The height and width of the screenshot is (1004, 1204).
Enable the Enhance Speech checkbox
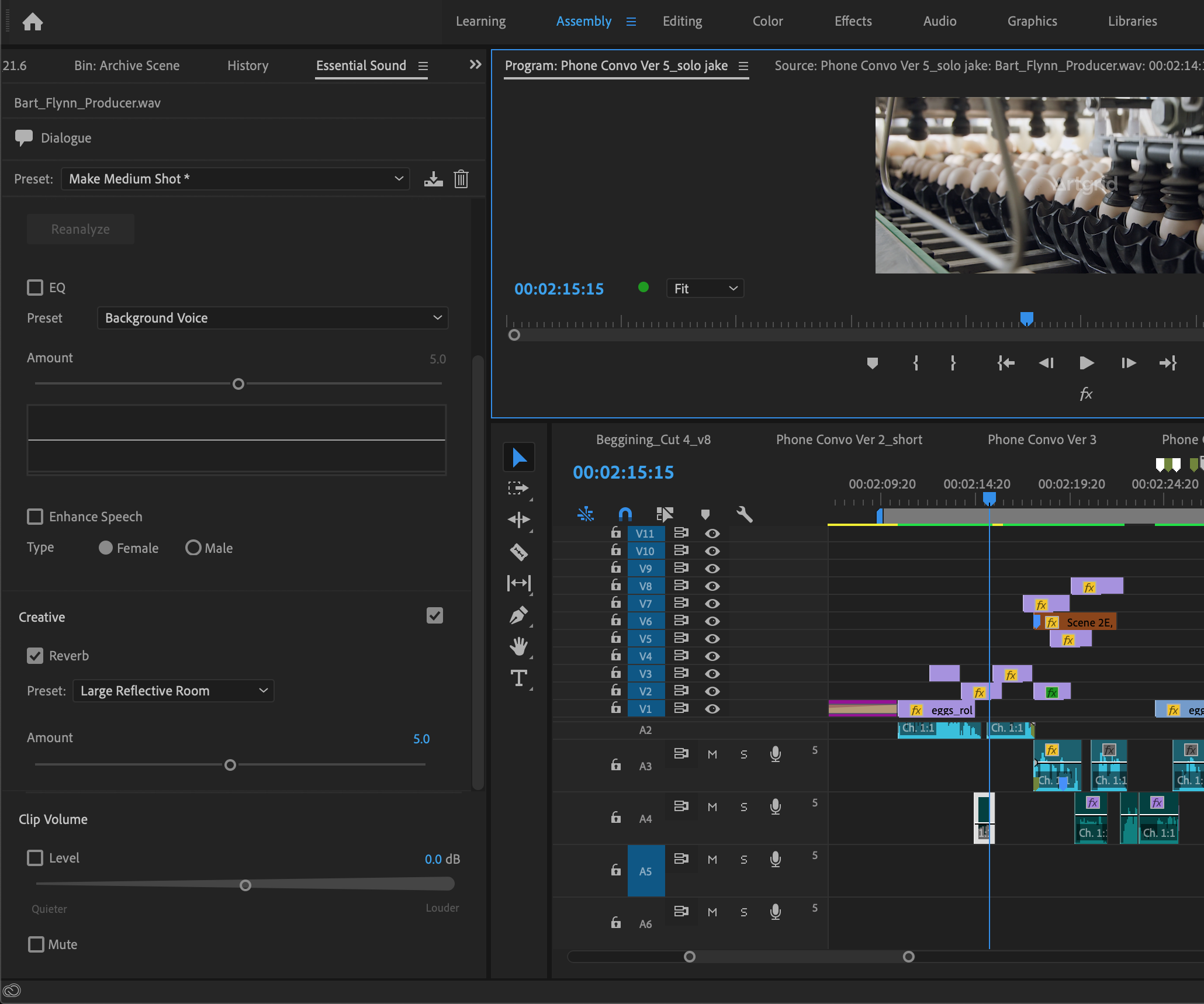coord(34,516)
